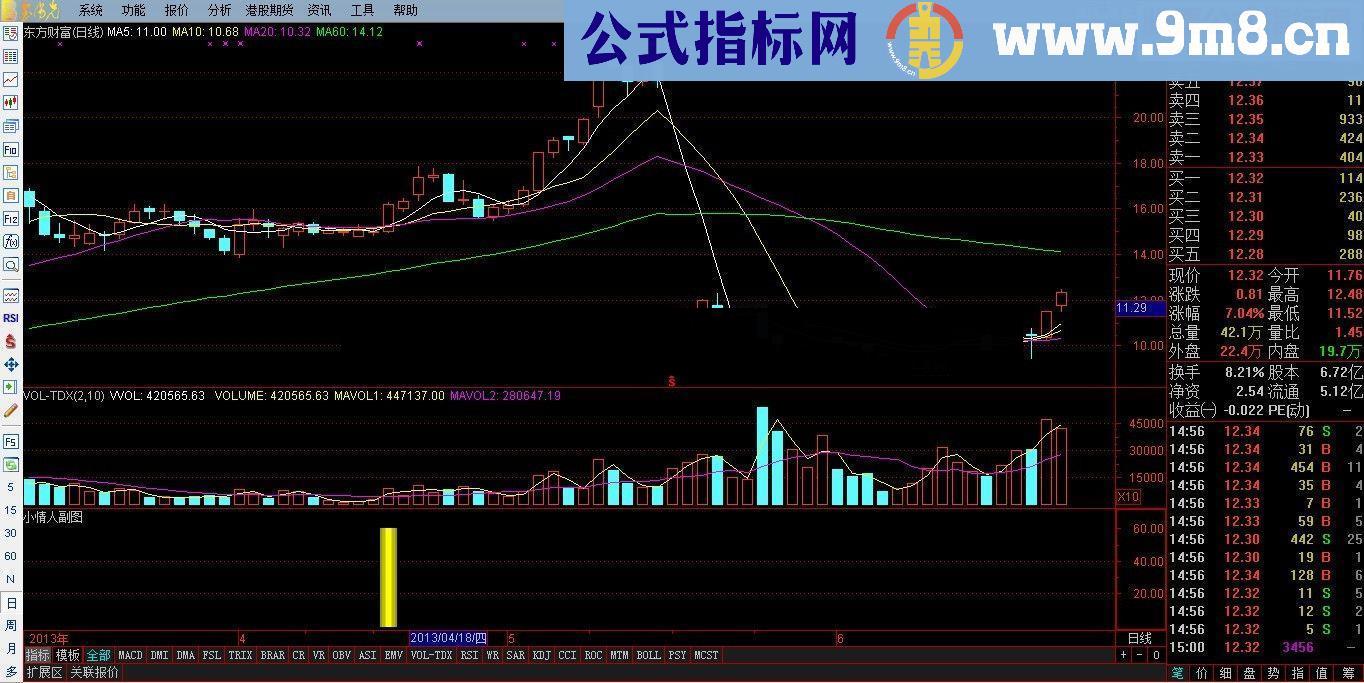Select the 笔 tick tab in right panel
Image resolution: width=1364 pixels, height=683 pixels.
click(x=1178, y=673)
